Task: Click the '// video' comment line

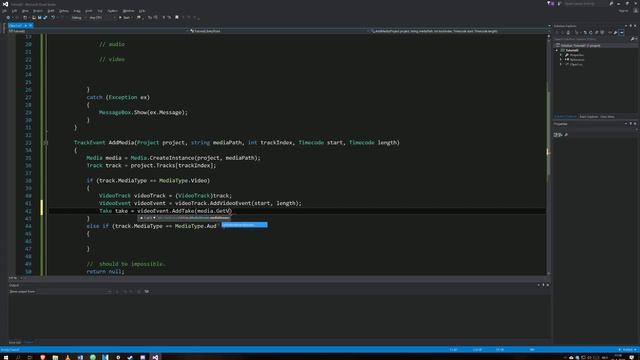Action: point(112,59)
